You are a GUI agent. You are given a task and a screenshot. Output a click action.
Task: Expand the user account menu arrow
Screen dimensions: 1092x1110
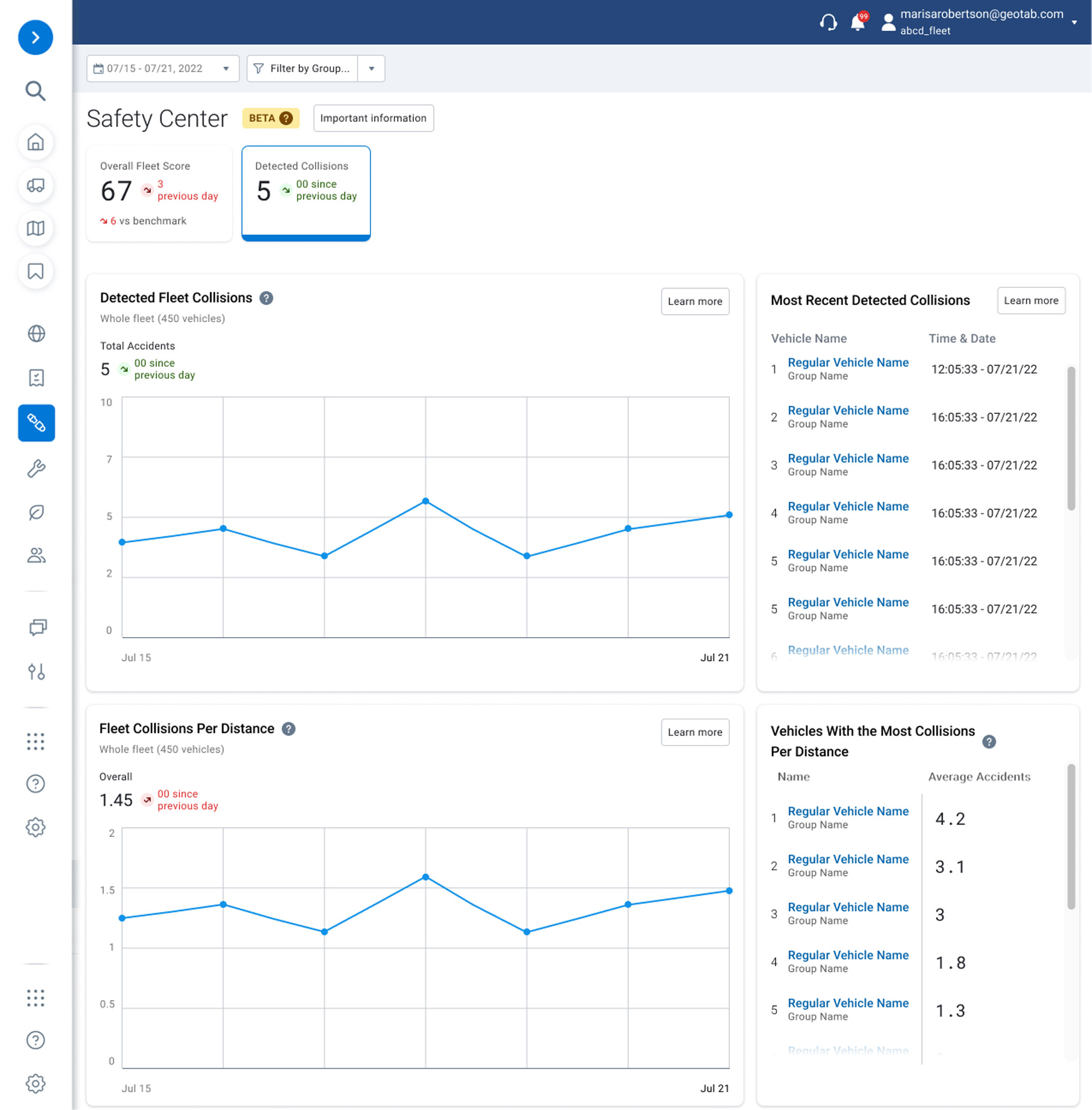[1074, 22]
